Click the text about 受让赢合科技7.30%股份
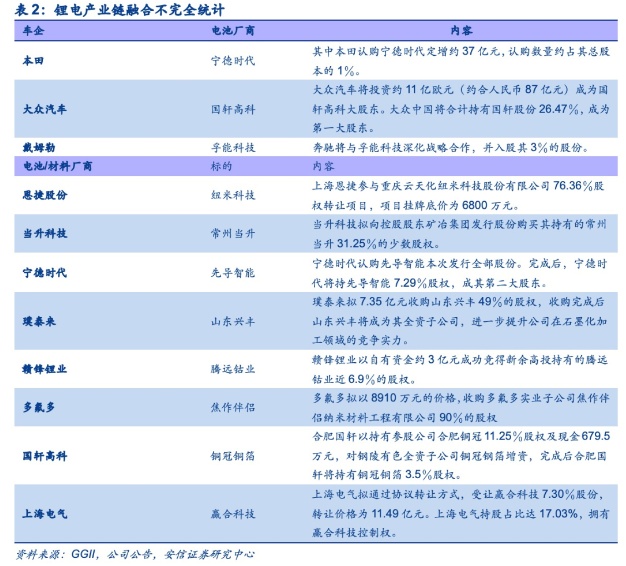 pyautogui.click(x=461, y=513)
